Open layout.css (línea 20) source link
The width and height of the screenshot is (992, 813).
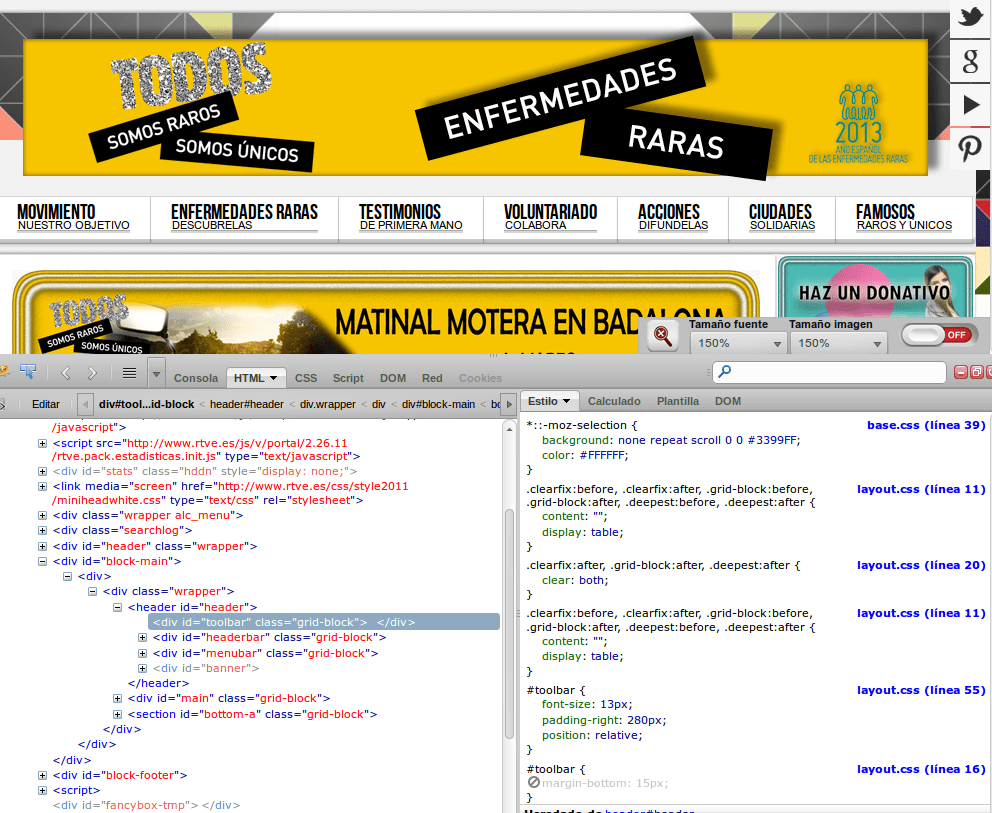(921, 565)
